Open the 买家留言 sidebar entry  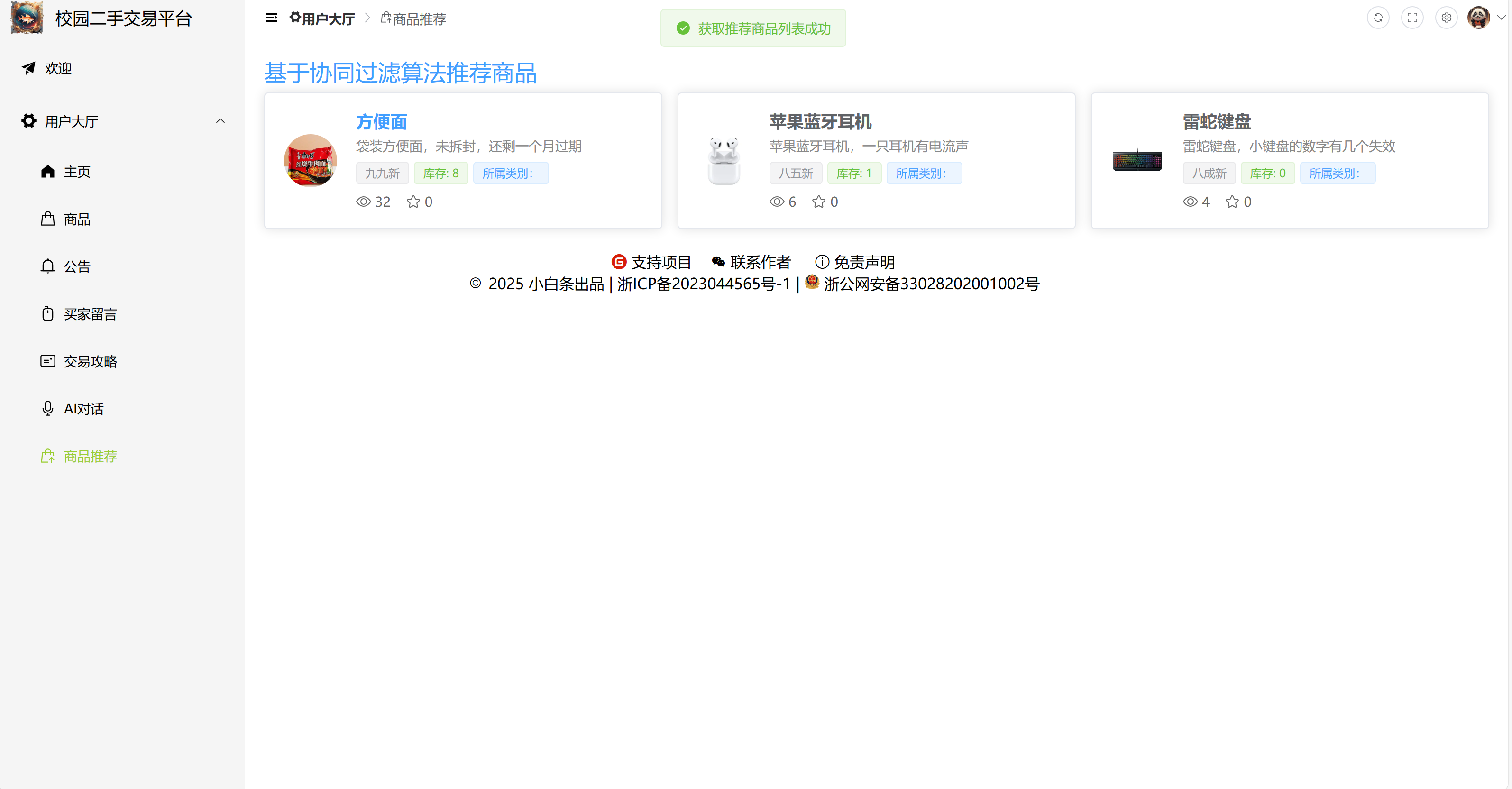tap(90, 314)
